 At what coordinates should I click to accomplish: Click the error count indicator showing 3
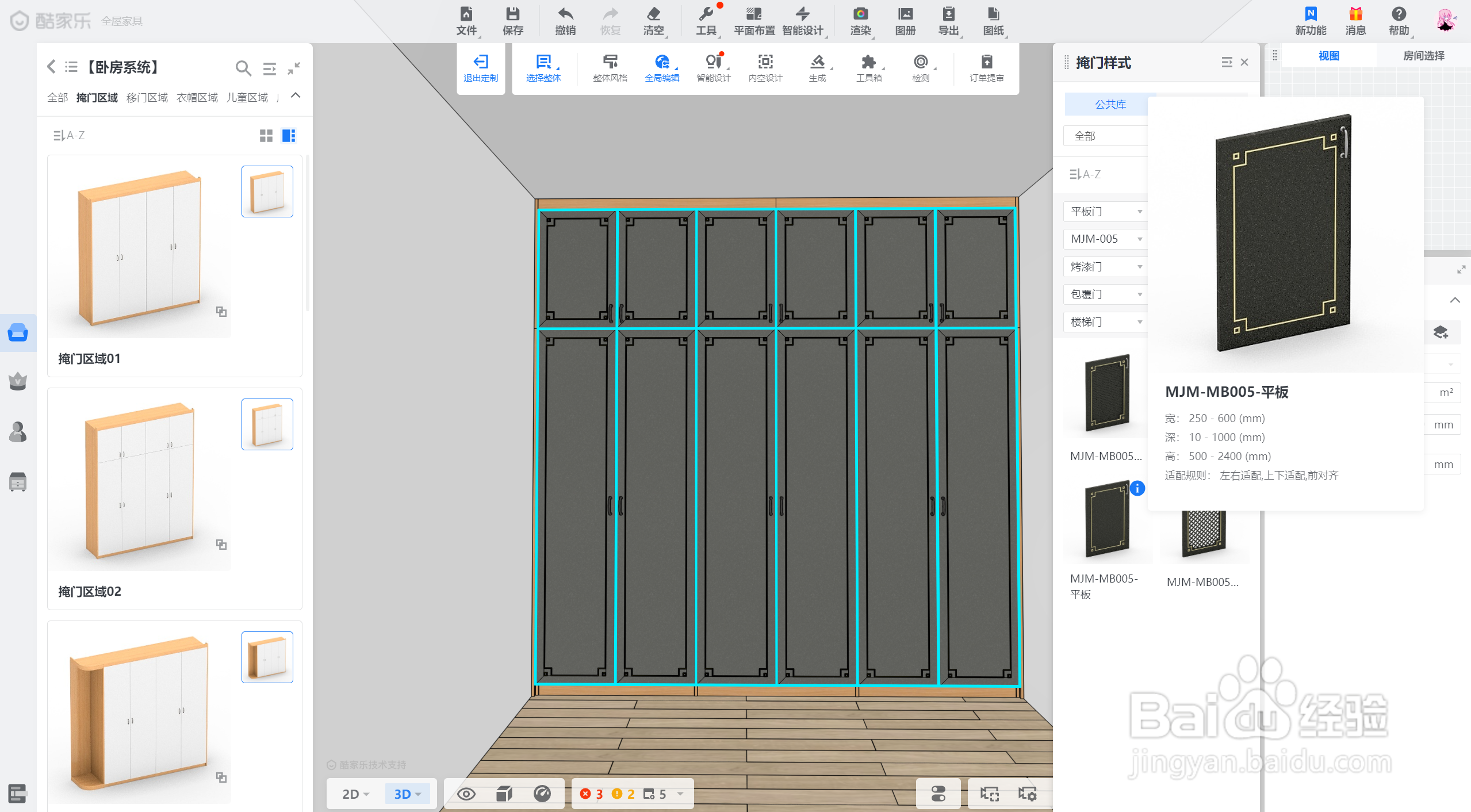(x=592, y=794)
